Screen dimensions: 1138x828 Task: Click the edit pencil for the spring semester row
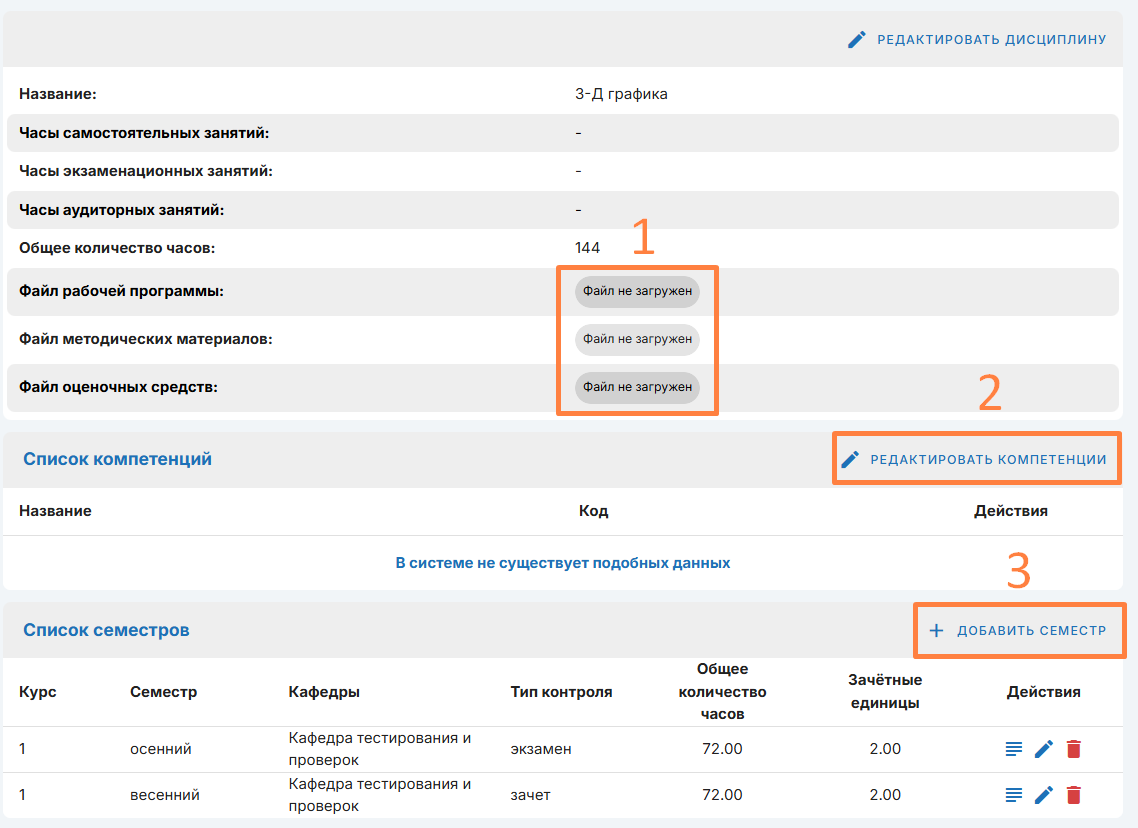click(x=1044, y=795)
